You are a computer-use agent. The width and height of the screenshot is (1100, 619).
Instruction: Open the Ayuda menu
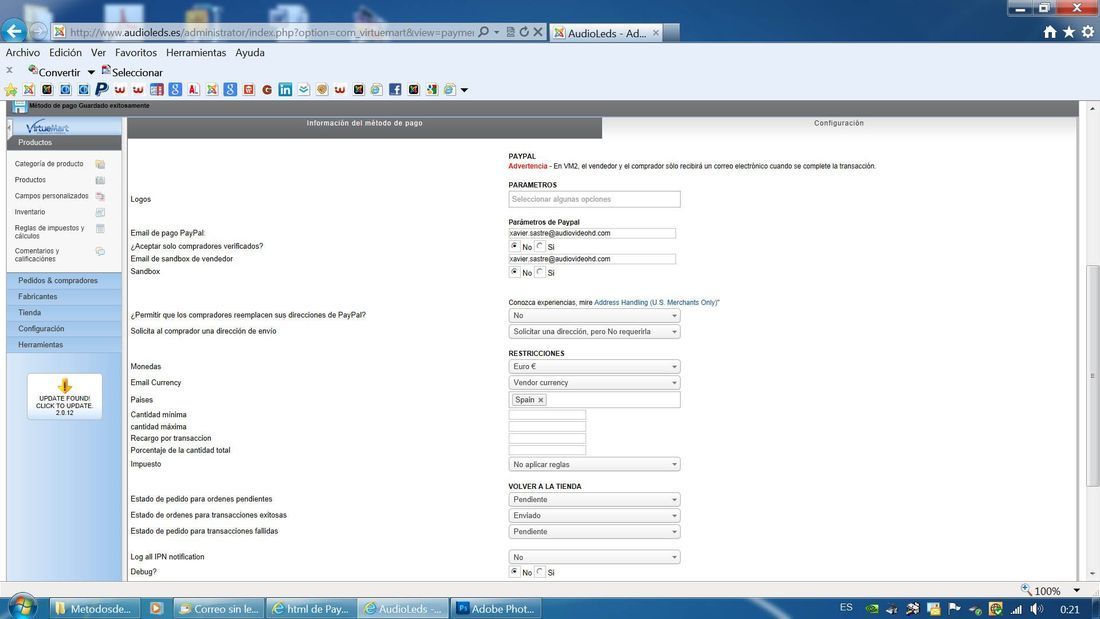click(250, 53)
